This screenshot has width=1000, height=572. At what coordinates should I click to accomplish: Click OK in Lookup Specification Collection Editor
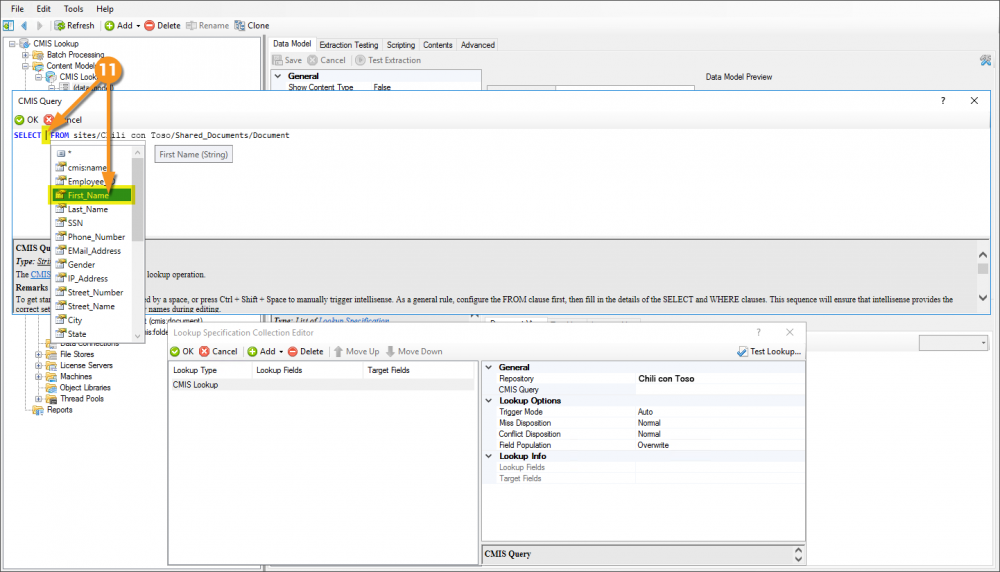point(182,351)
